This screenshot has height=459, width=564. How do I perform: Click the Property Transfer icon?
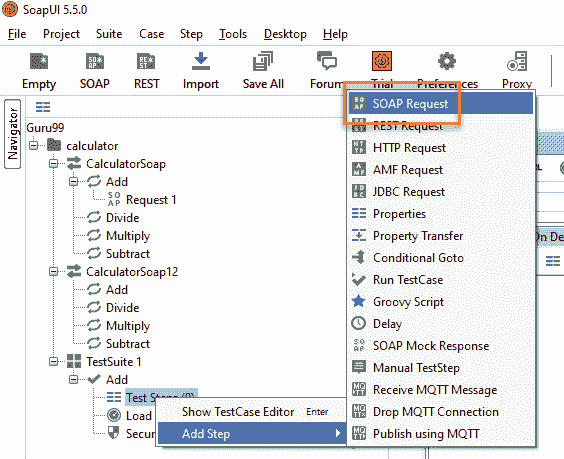coord(359,236)
